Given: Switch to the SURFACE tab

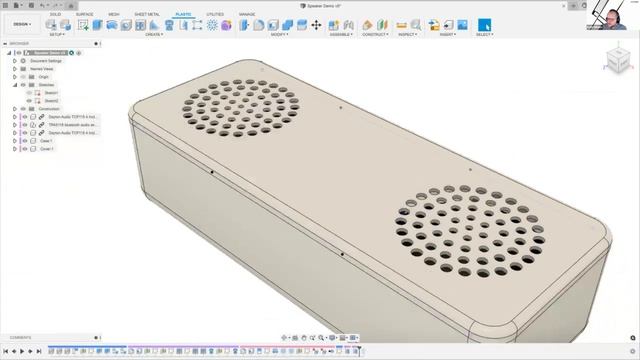Looking at the screenshot, I should pyautogui.click(x=84, y=14).
